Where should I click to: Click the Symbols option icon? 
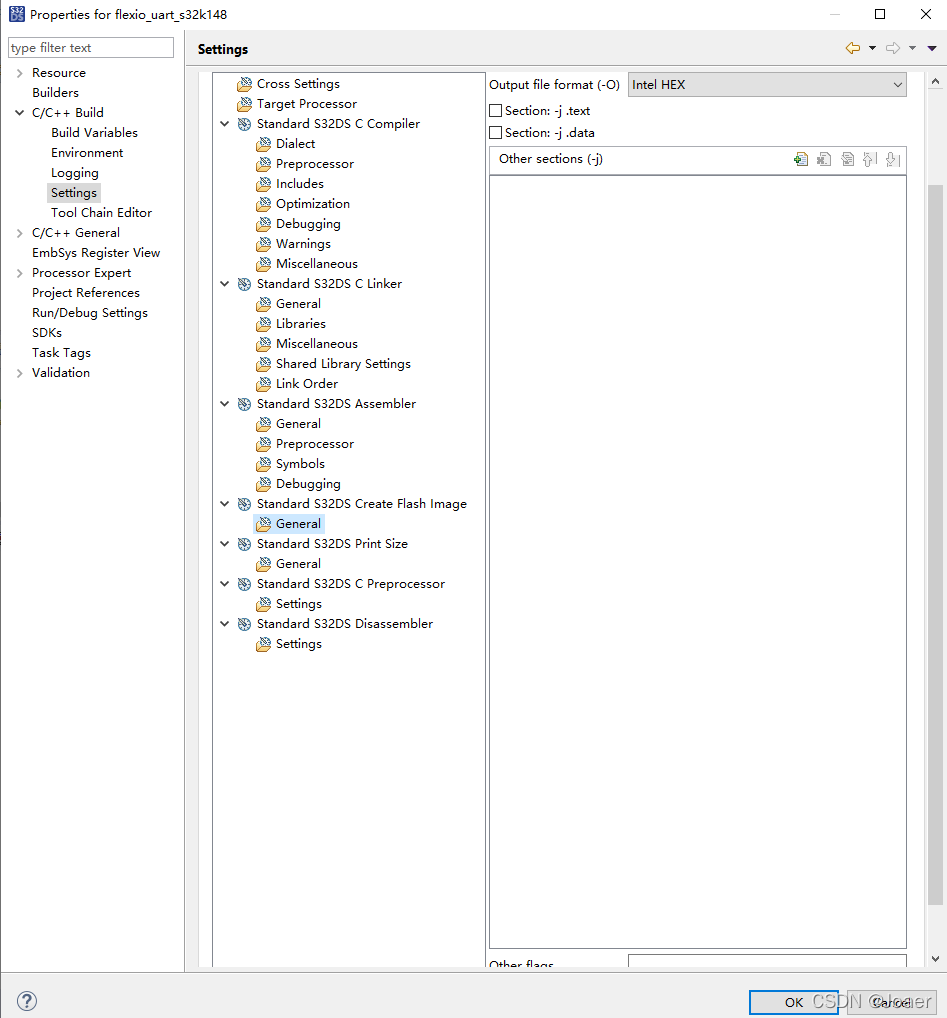pyautogui.click(x=264, y=464)
